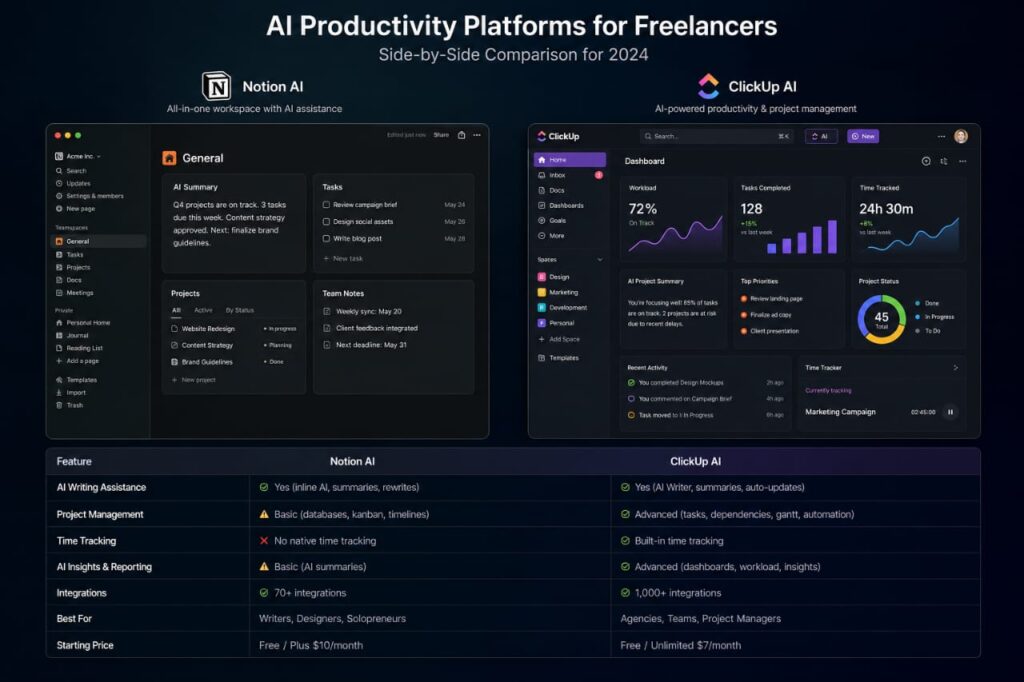Collapse the ClickUp Spaces section chevron
1024x682 pixels.
pyautogui.click(x=600, y=260)
